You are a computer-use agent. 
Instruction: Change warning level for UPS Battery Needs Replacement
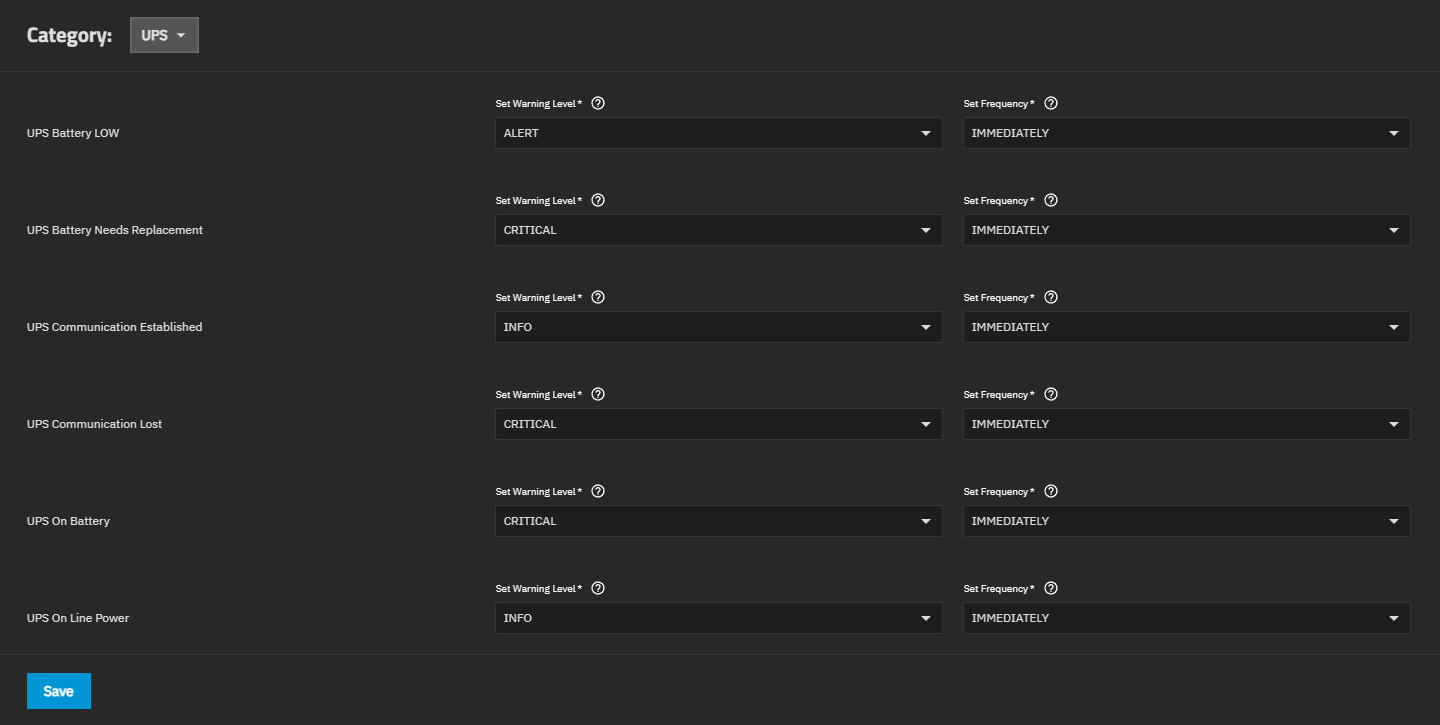718,230
